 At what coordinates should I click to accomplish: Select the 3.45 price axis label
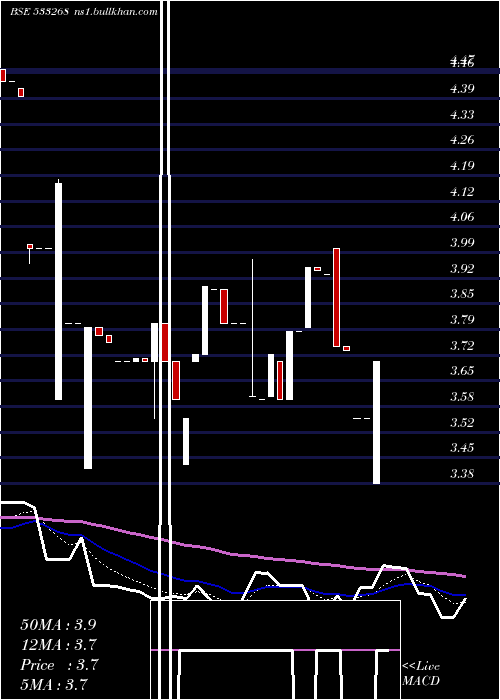pos(462,448)
